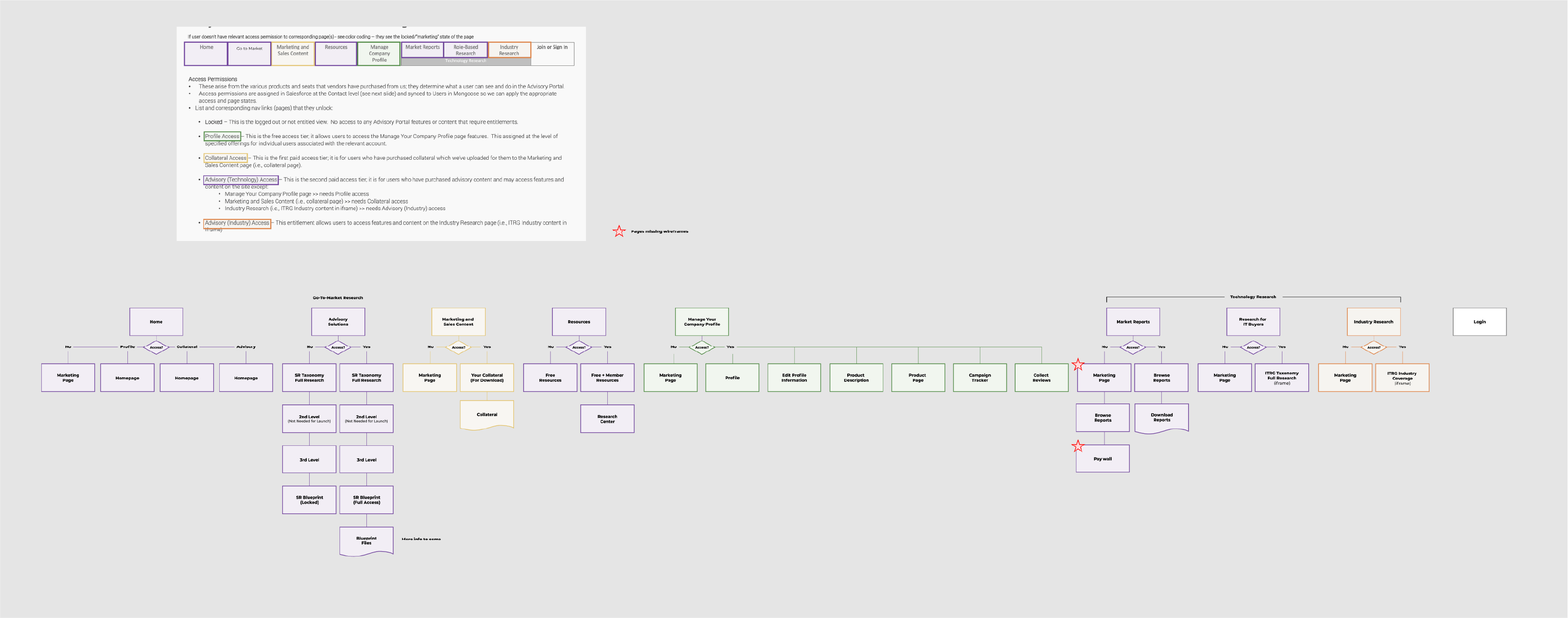The width and height of the screenshot is (1568, 618).
Task: Select the star icon near Paywall node
Action: (x=1077, y=446)
